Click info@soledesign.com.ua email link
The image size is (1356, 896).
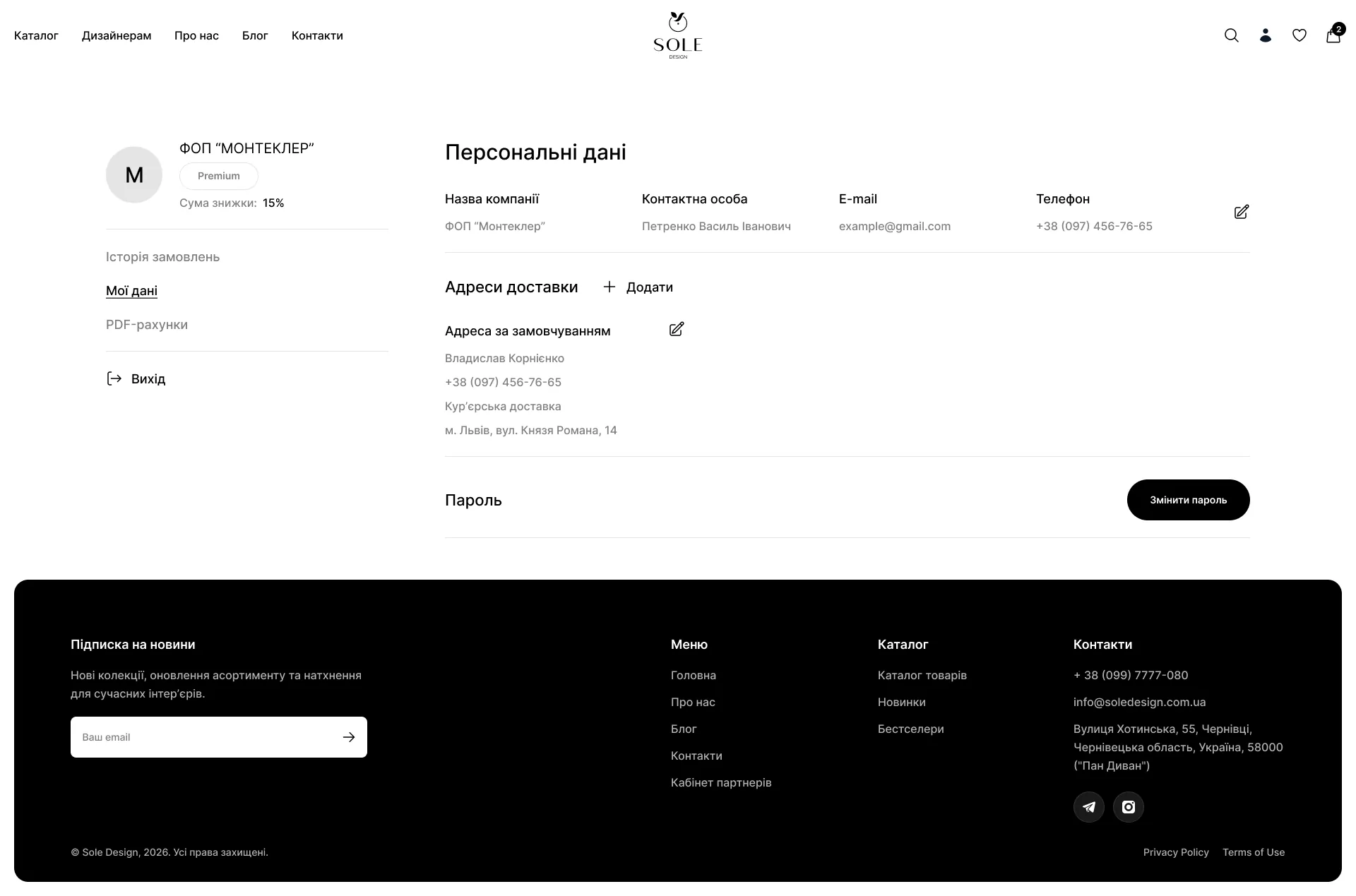(1140, 702)
